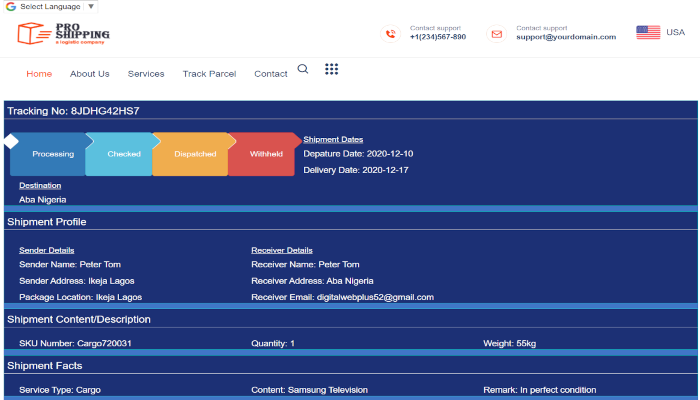Open the Select Language dropdown
700x400 pixels.
click(50, 6)
